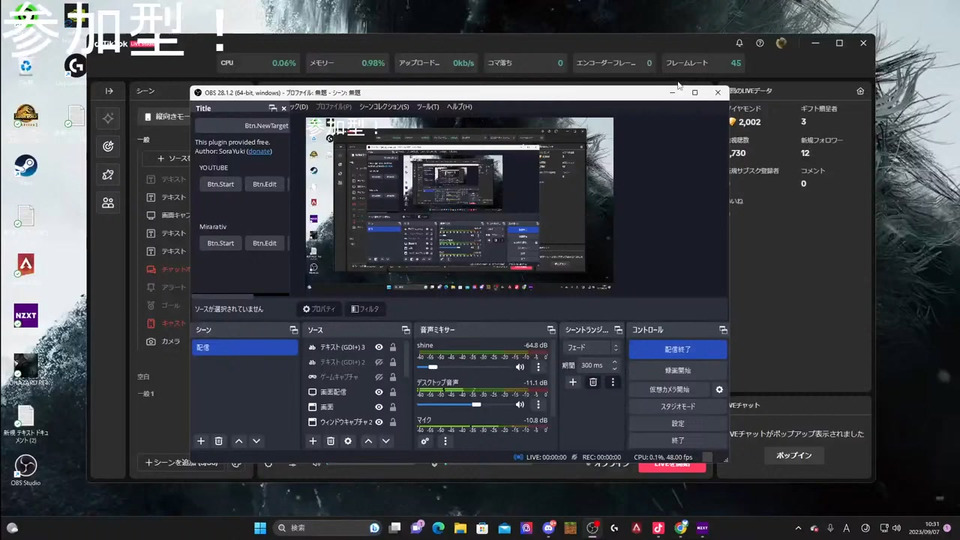Click 配信終了 button in OBS controls

(678, 350)
